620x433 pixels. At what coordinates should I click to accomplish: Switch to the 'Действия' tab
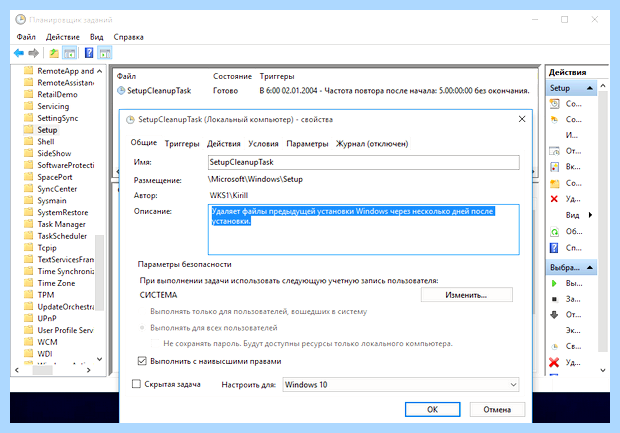pyautogui.click(x=224, y=144)
